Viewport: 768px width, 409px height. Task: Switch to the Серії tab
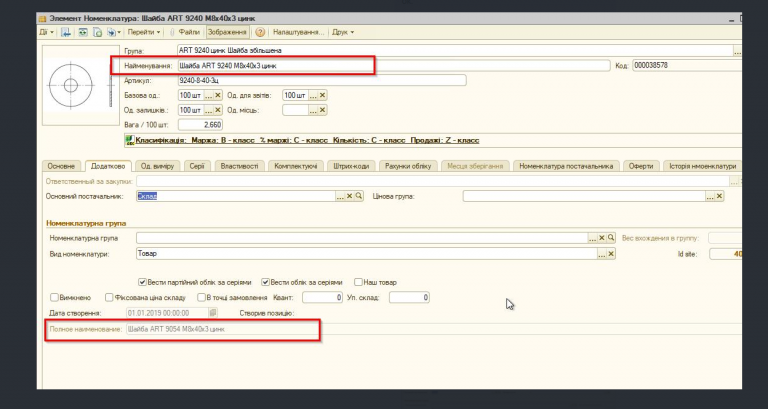click(197, 166)
